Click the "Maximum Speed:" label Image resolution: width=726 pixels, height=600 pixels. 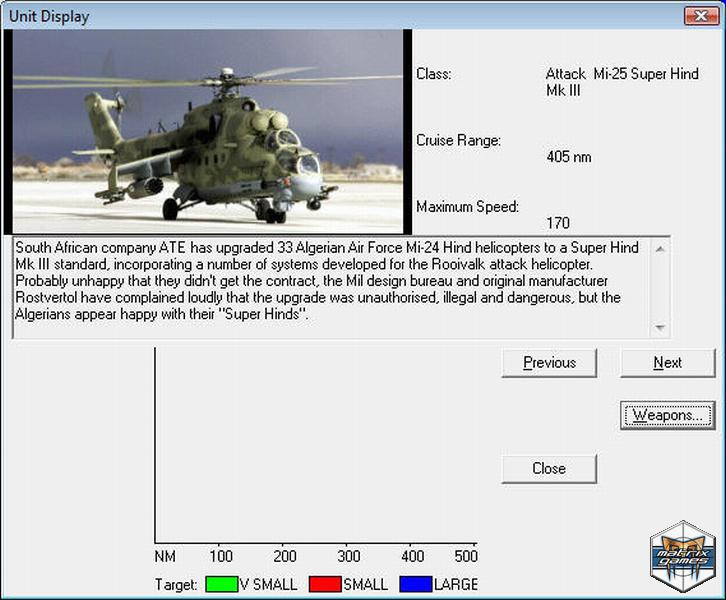pyautogui.click(x=468, y=206)
